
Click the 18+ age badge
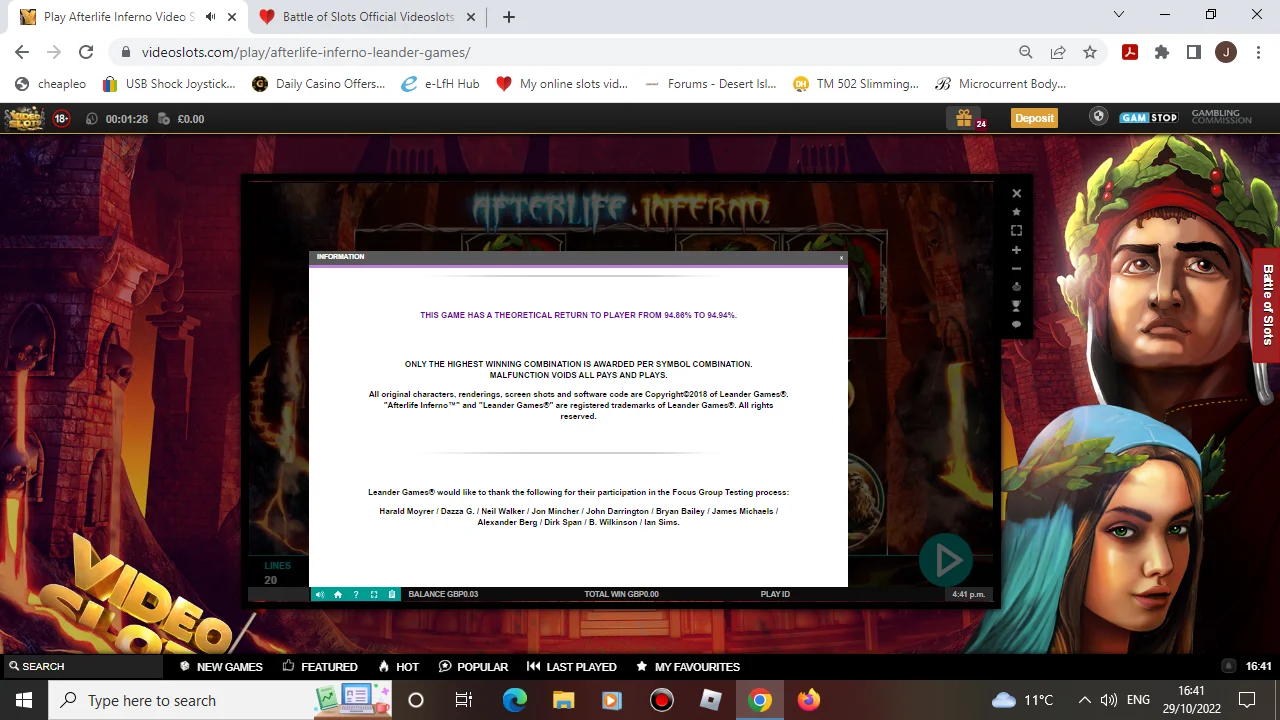click(61, 119)
